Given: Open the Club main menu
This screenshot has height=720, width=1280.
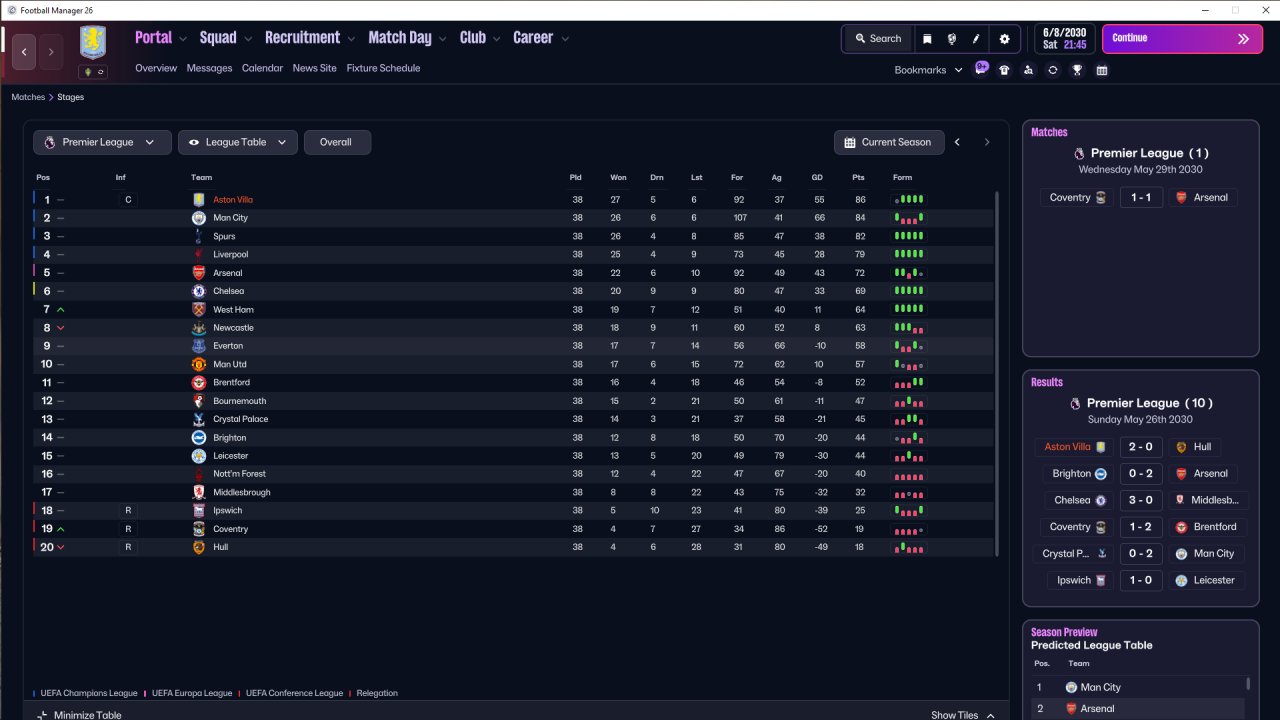Looking at the screenshot, I should point(473,38).
